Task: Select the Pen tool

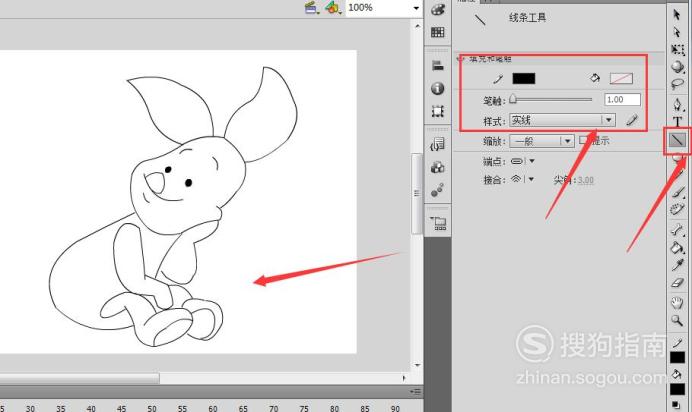Action: [677, 105]
